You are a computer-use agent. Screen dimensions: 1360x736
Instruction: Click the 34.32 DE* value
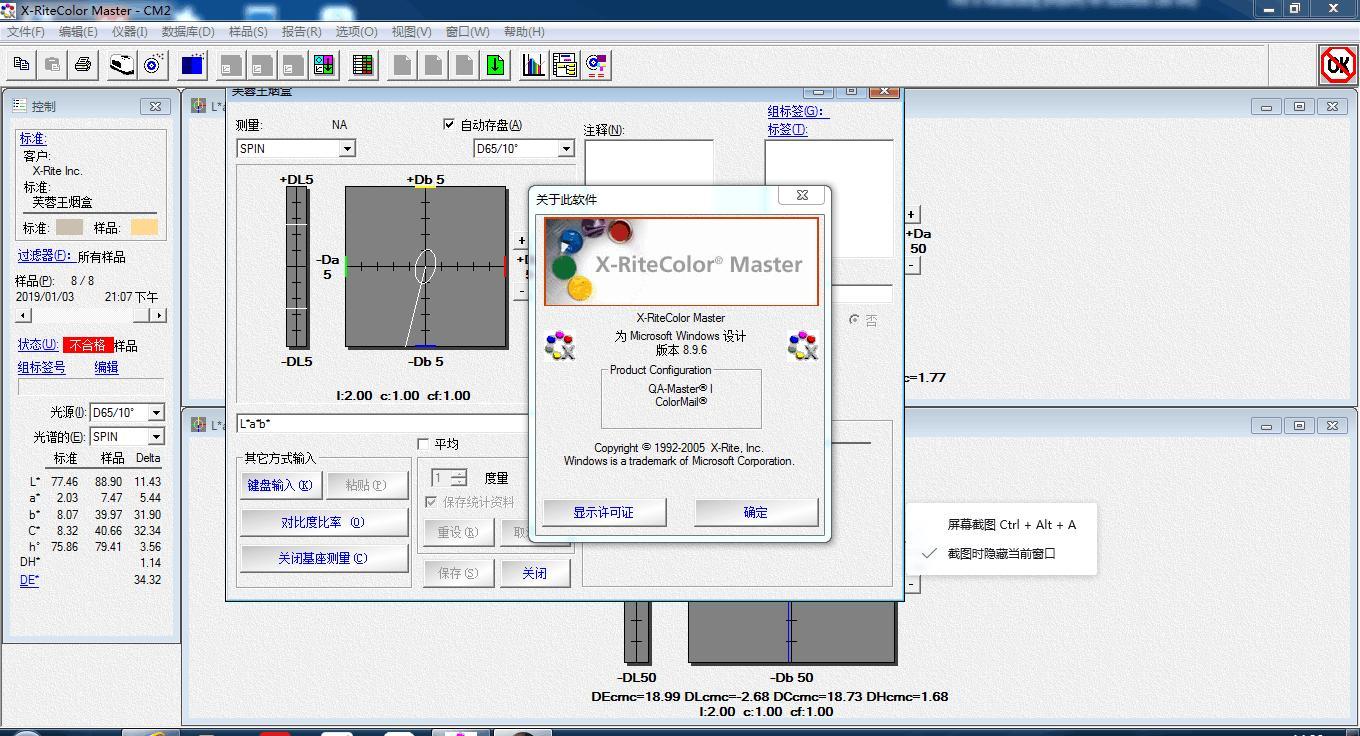click(x=147, y=580)
